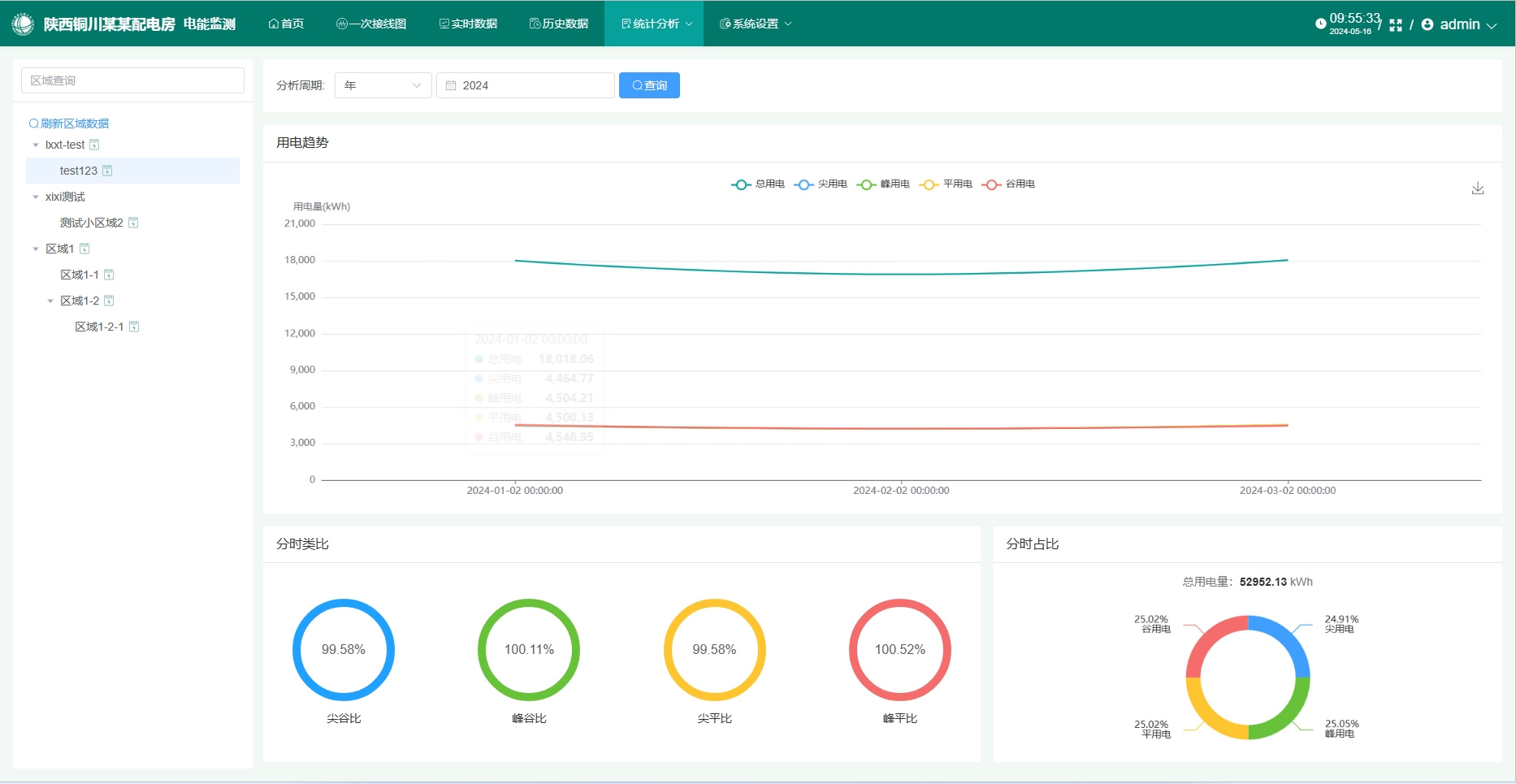Toggle the 总用电 legend series
Screen dimensions: 1516x784
click(758, 184)
